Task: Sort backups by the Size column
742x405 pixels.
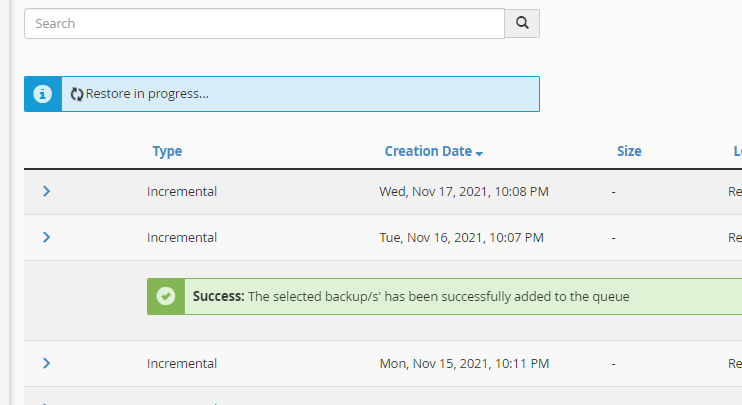Action: pos(629,151)
